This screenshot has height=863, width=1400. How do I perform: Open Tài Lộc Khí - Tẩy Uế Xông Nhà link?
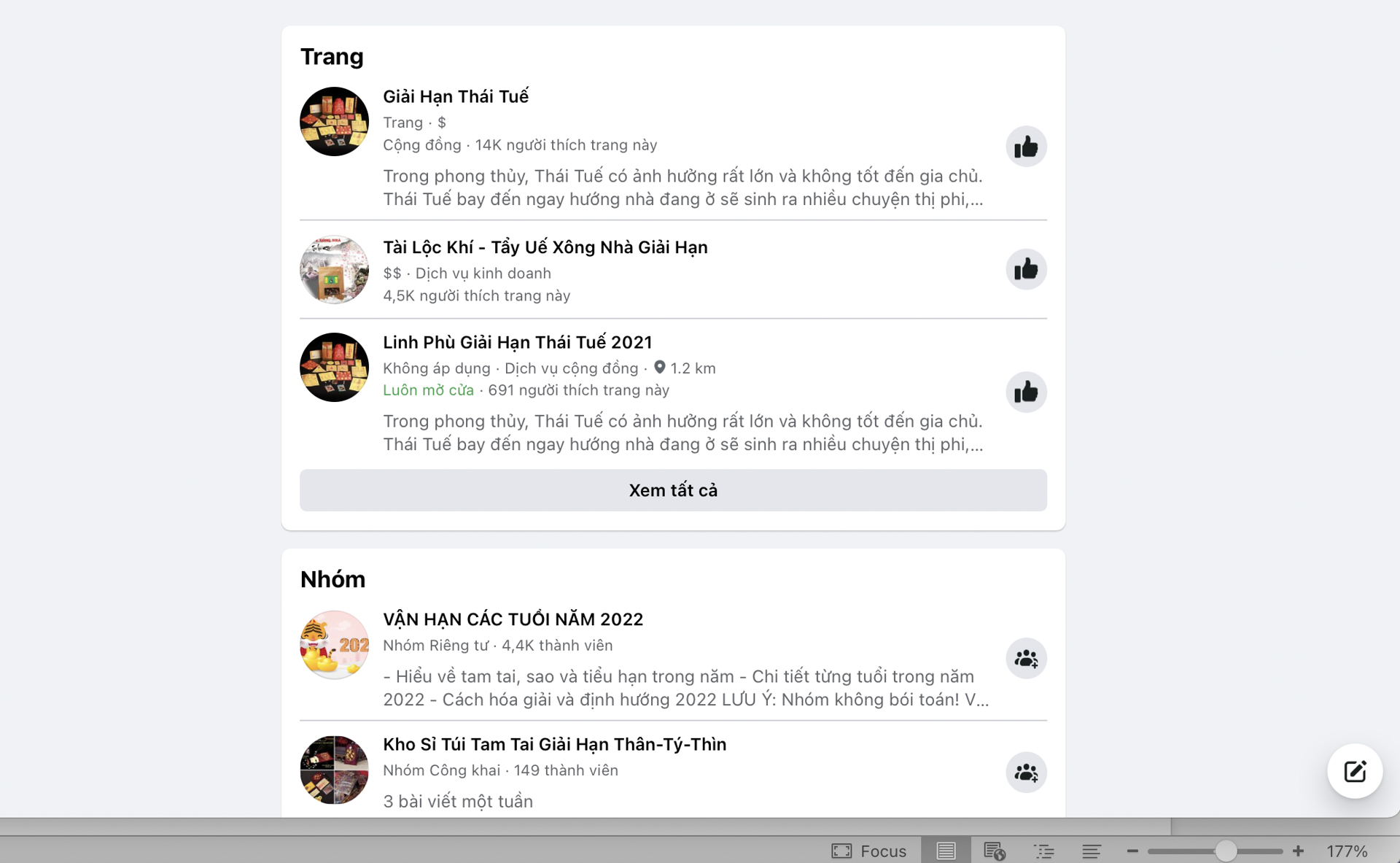[545, 247]
